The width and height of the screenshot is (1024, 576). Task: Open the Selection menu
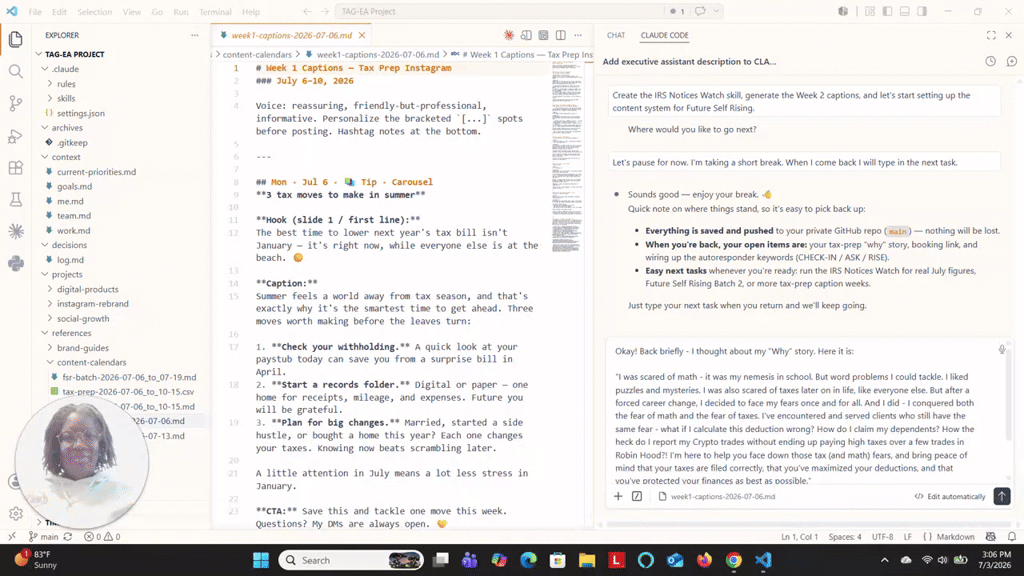(95, 12)
